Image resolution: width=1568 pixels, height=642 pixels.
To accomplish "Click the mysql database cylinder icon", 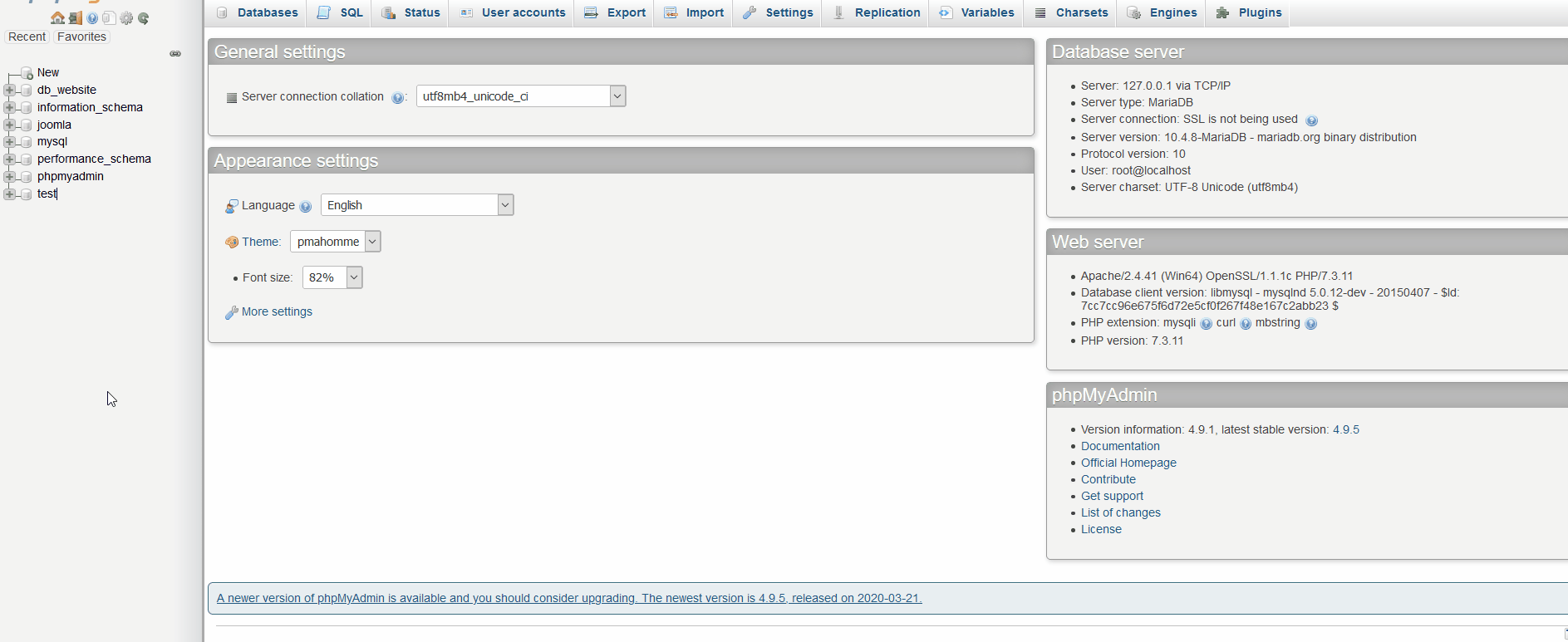I will point(27,142).
